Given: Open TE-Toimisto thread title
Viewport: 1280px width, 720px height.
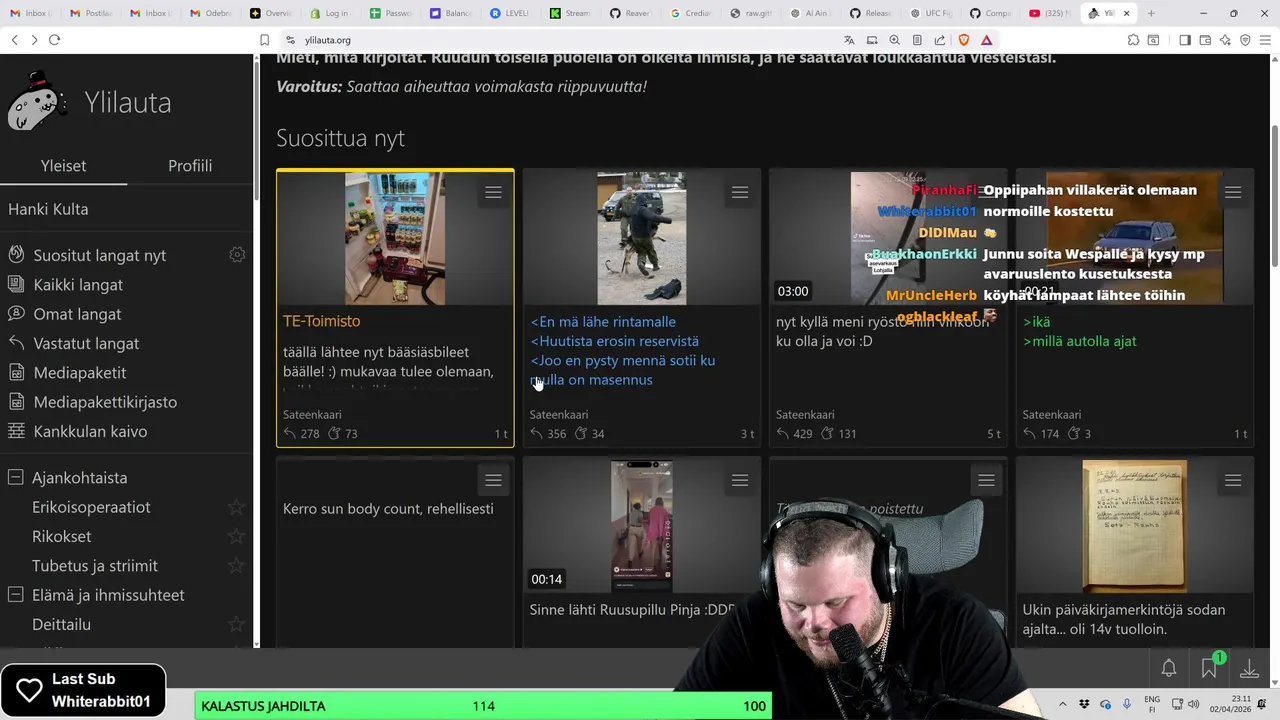Looking at the screenshot, I should [321, 321].
